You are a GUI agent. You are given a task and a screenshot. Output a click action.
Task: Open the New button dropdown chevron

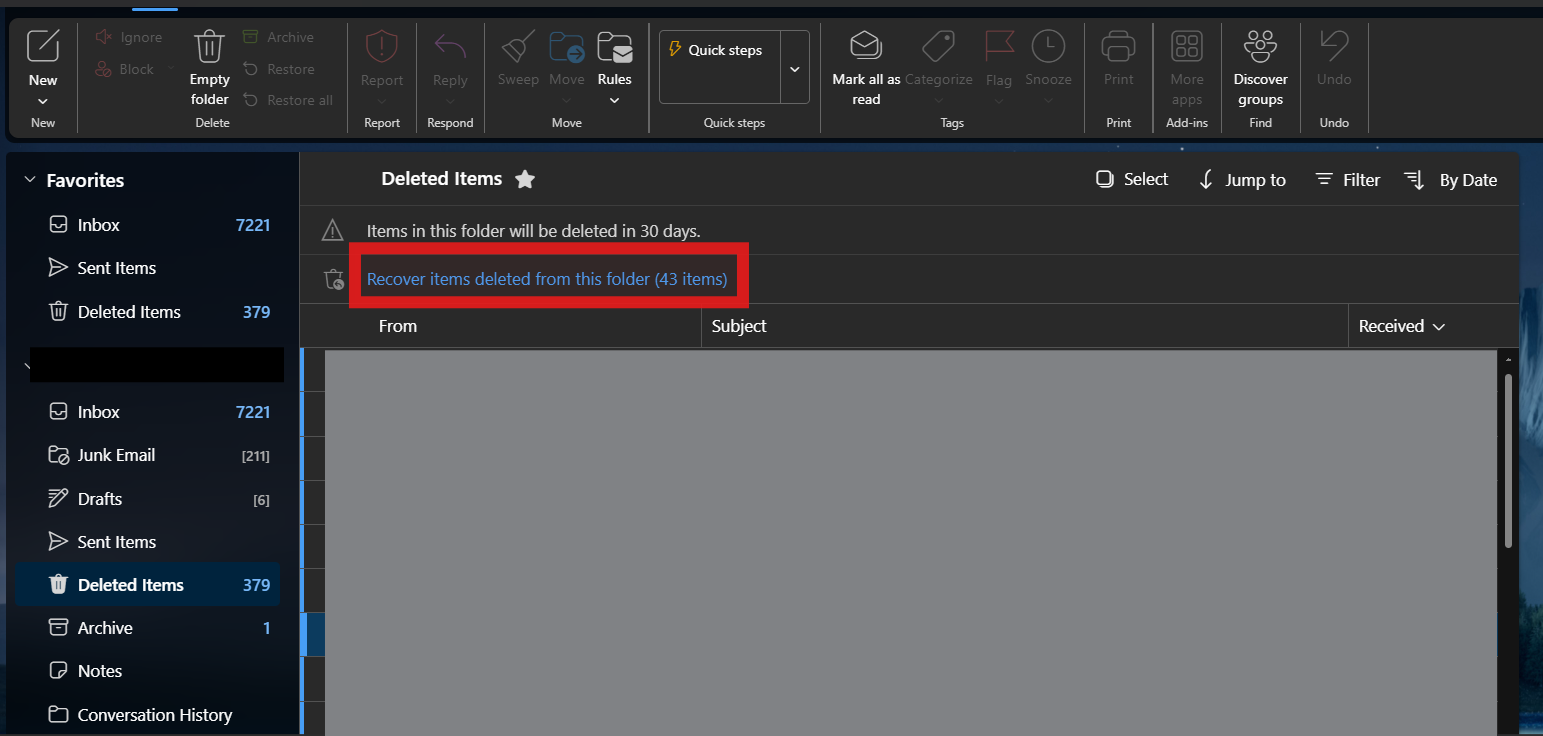(x=43, y=101)
